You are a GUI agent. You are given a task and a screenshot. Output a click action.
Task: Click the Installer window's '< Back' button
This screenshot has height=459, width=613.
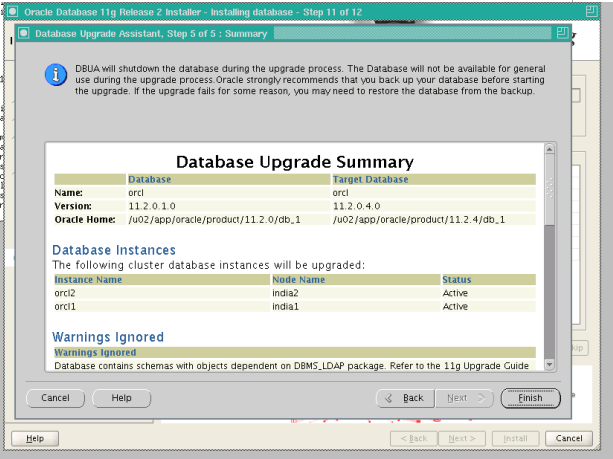[x=414, y=439]
